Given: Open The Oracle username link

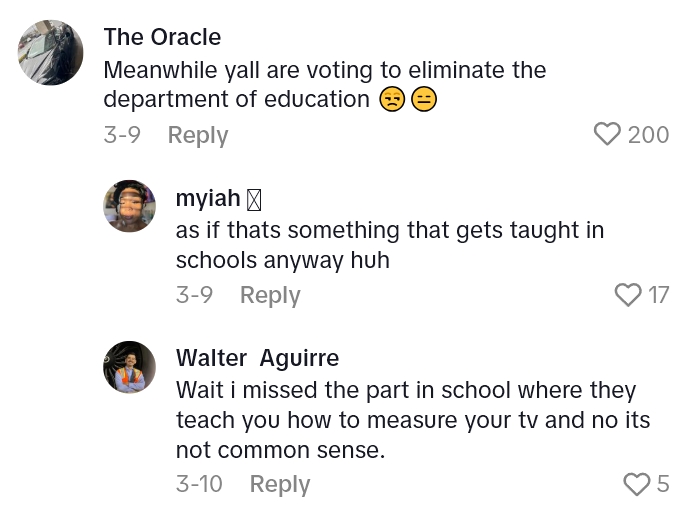Looking at the screenshot, I should tap(162, 37).
